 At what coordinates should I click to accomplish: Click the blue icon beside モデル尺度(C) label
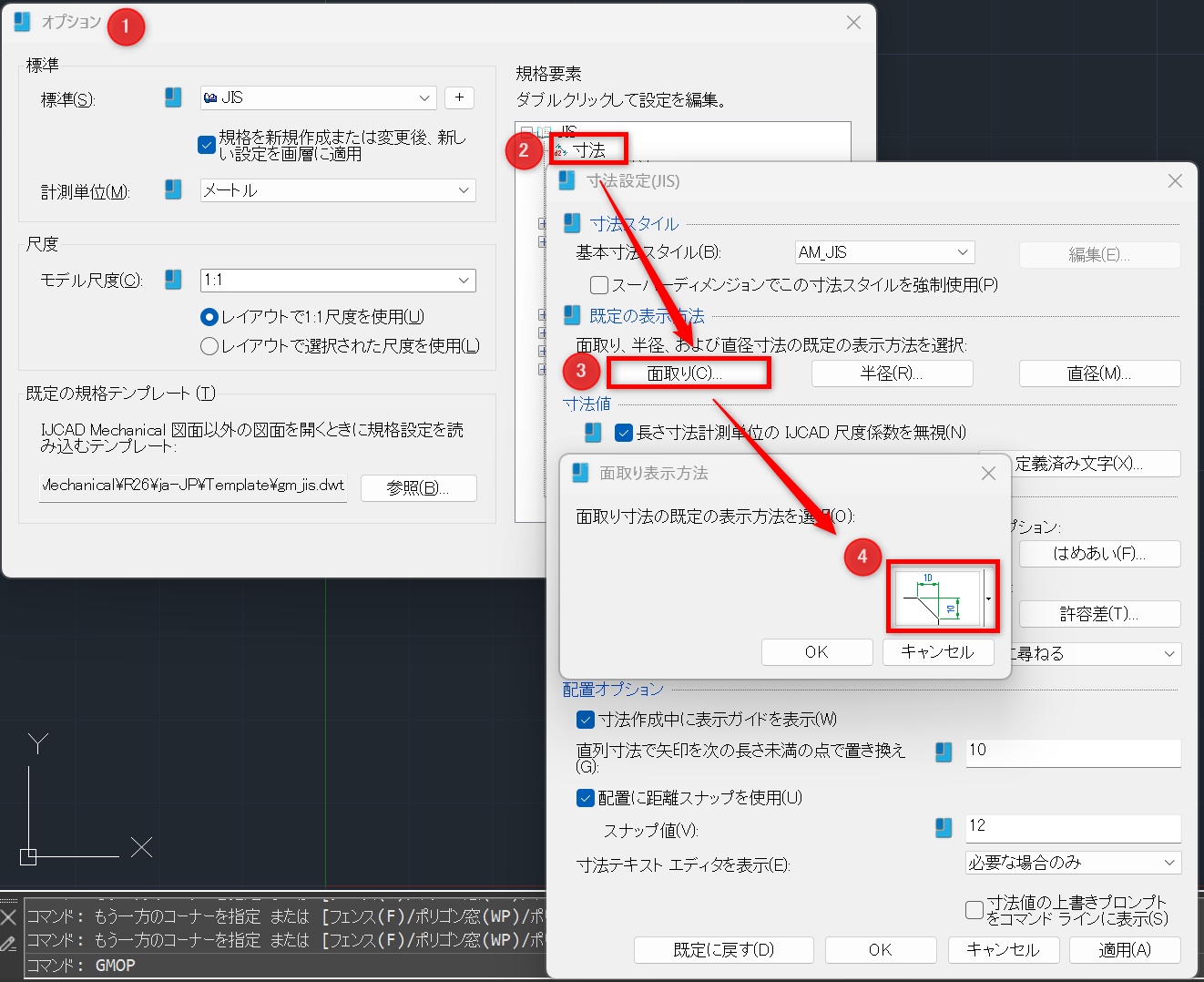173,280
